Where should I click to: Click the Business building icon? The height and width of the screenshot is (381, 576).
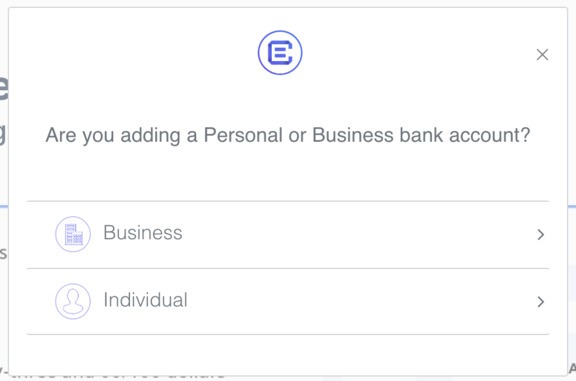[73, 234]
